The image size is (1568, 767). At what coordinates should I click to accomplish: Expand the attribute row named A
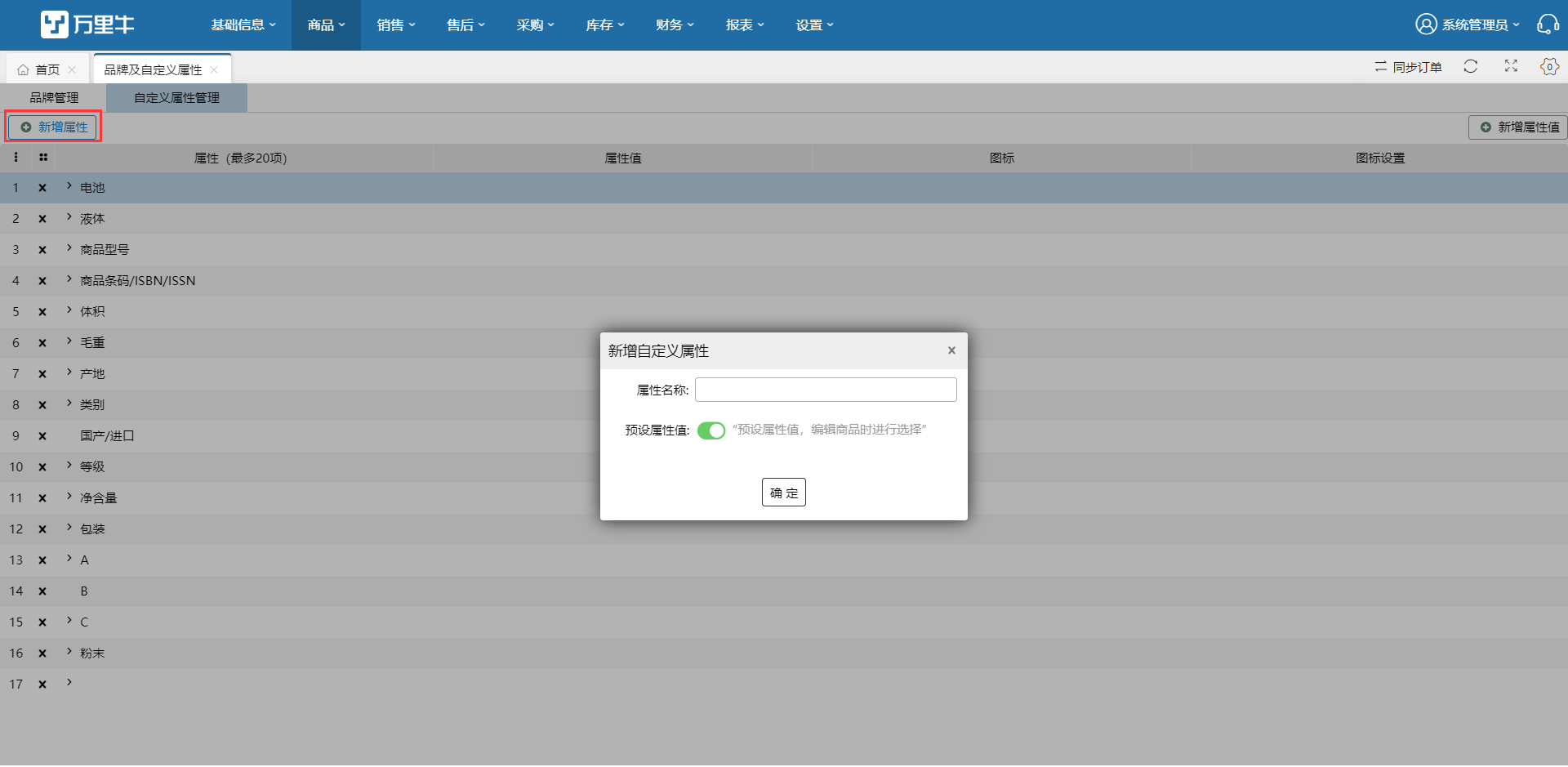69,559
